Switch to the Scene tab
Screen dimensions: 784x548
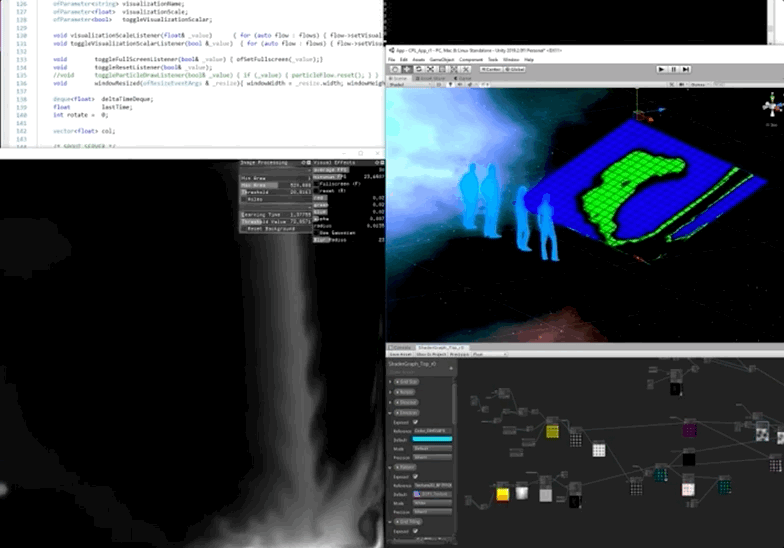click(399, 78)
